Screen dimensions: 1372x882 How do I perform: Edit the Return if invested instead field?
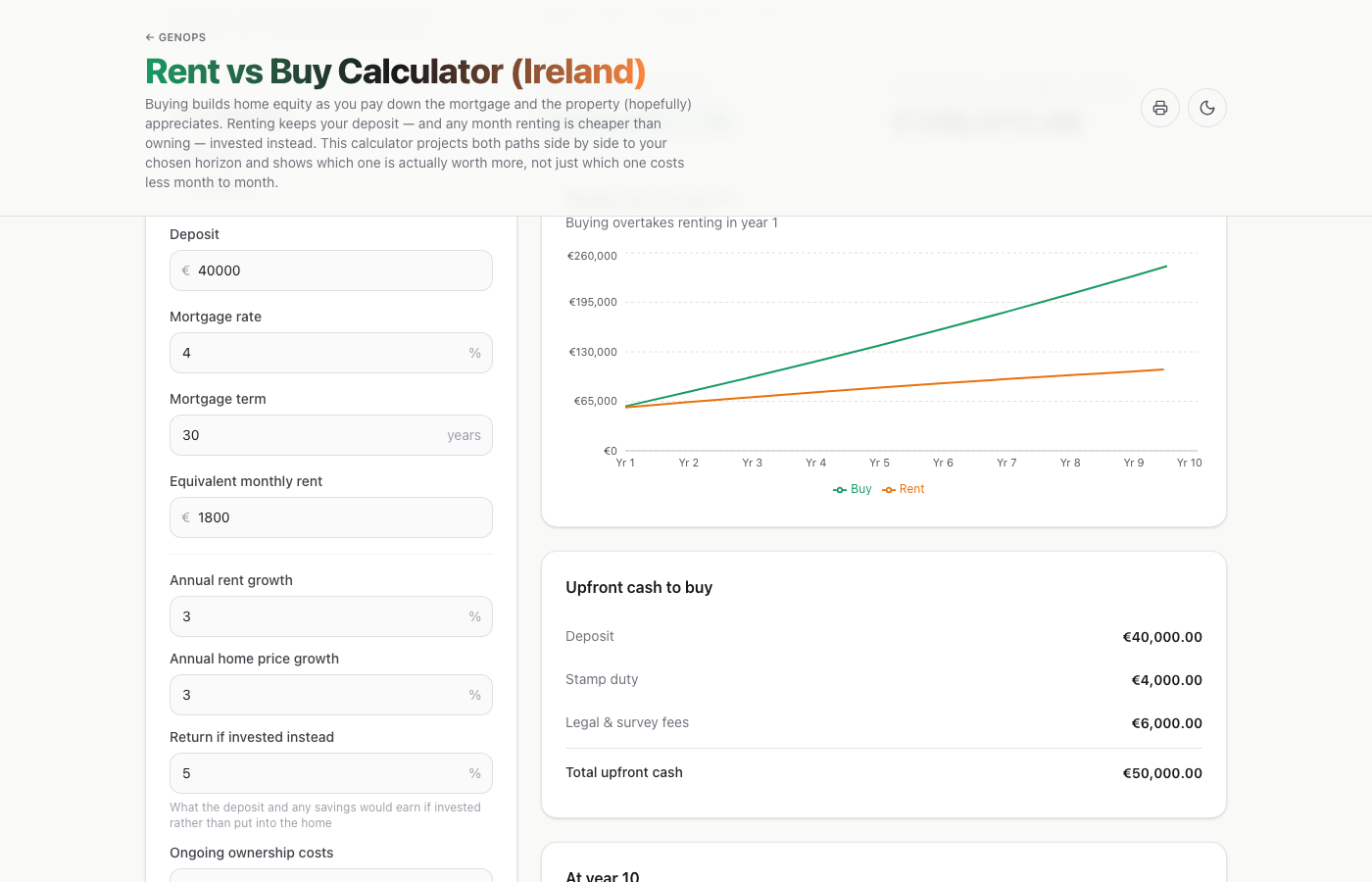point(331,773)
